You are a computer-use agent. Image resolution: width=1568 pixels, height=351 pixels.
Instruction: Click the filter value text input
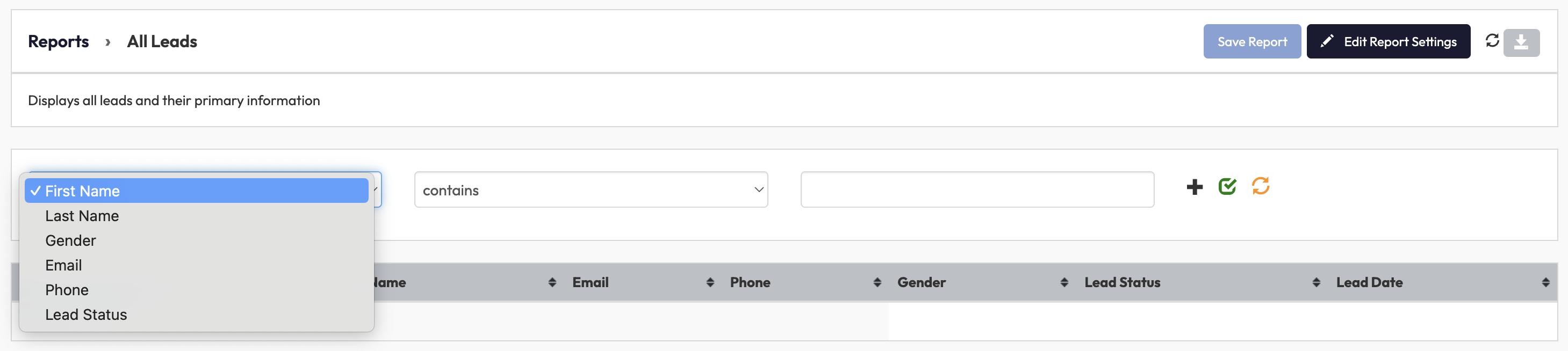click(976, 190)
